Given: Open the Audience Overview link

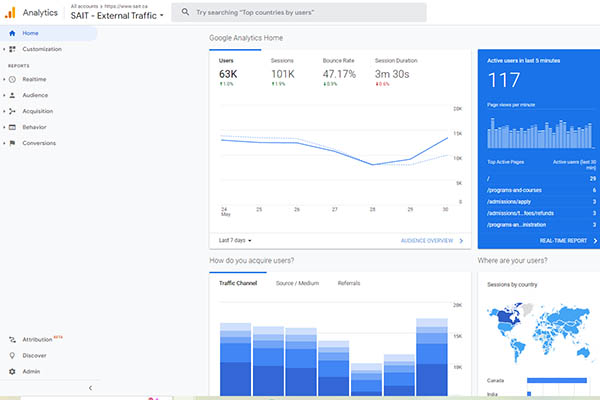Looking at the screenshot, I should click(x=427, y=241).
